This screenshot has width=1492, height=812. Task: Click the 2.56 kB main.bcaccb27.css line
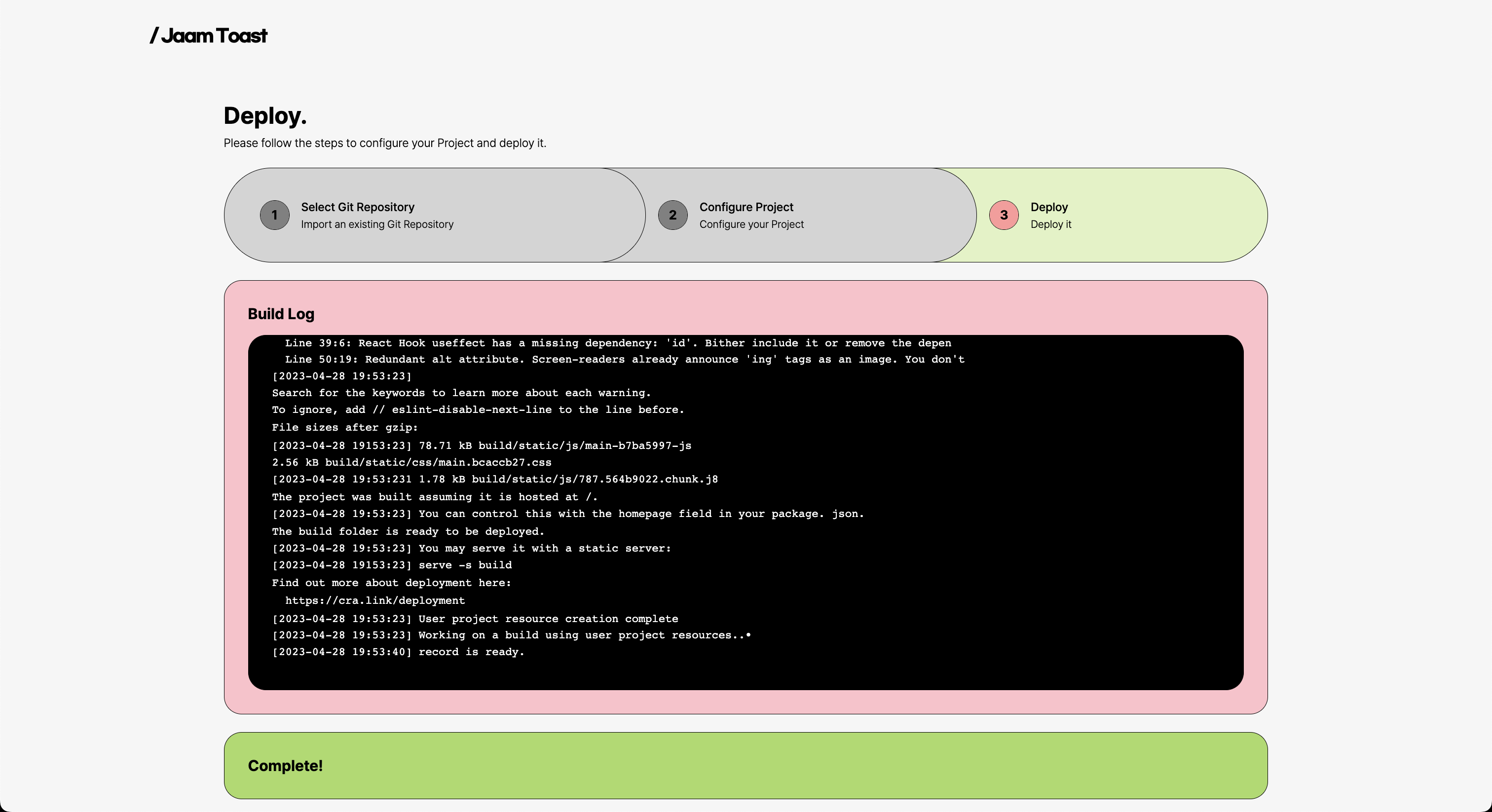click(x=411, y=462)
